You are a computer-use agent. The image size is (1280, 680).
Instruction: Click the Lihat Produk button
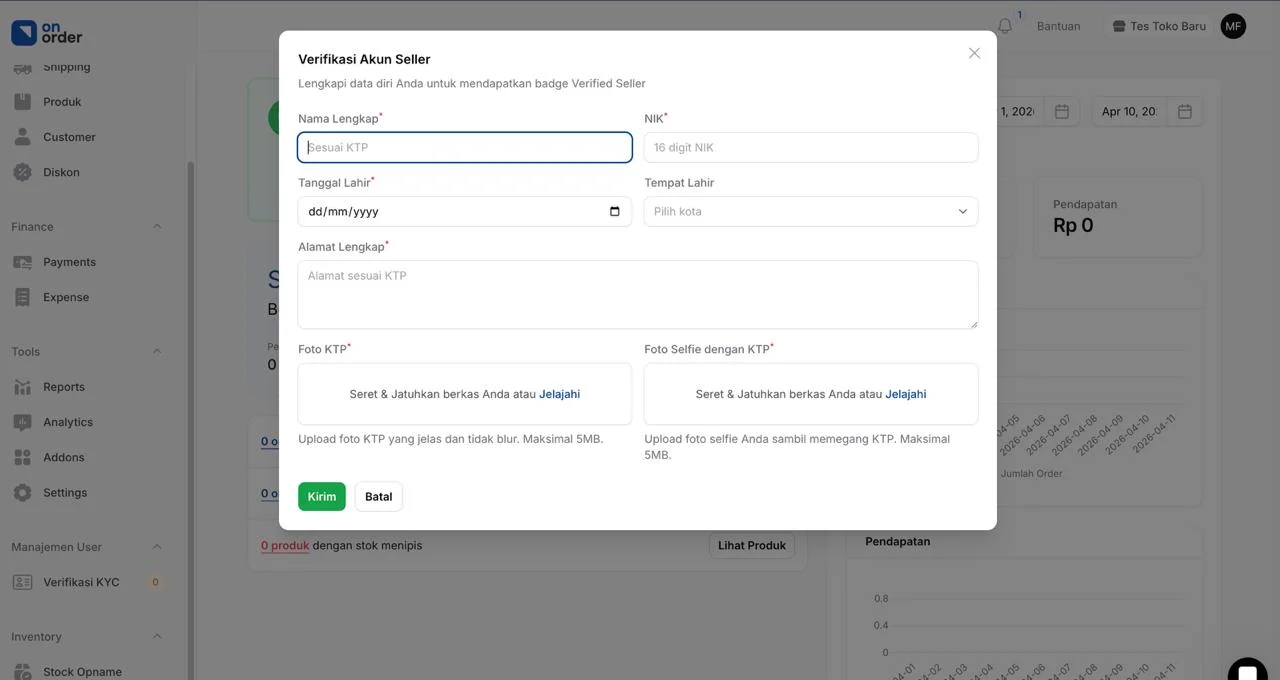point(752,545)
